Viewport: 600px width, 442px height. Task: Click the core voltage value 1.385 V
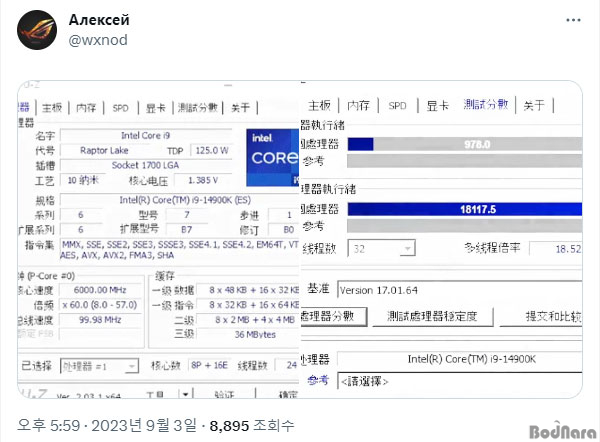(203, 180)
